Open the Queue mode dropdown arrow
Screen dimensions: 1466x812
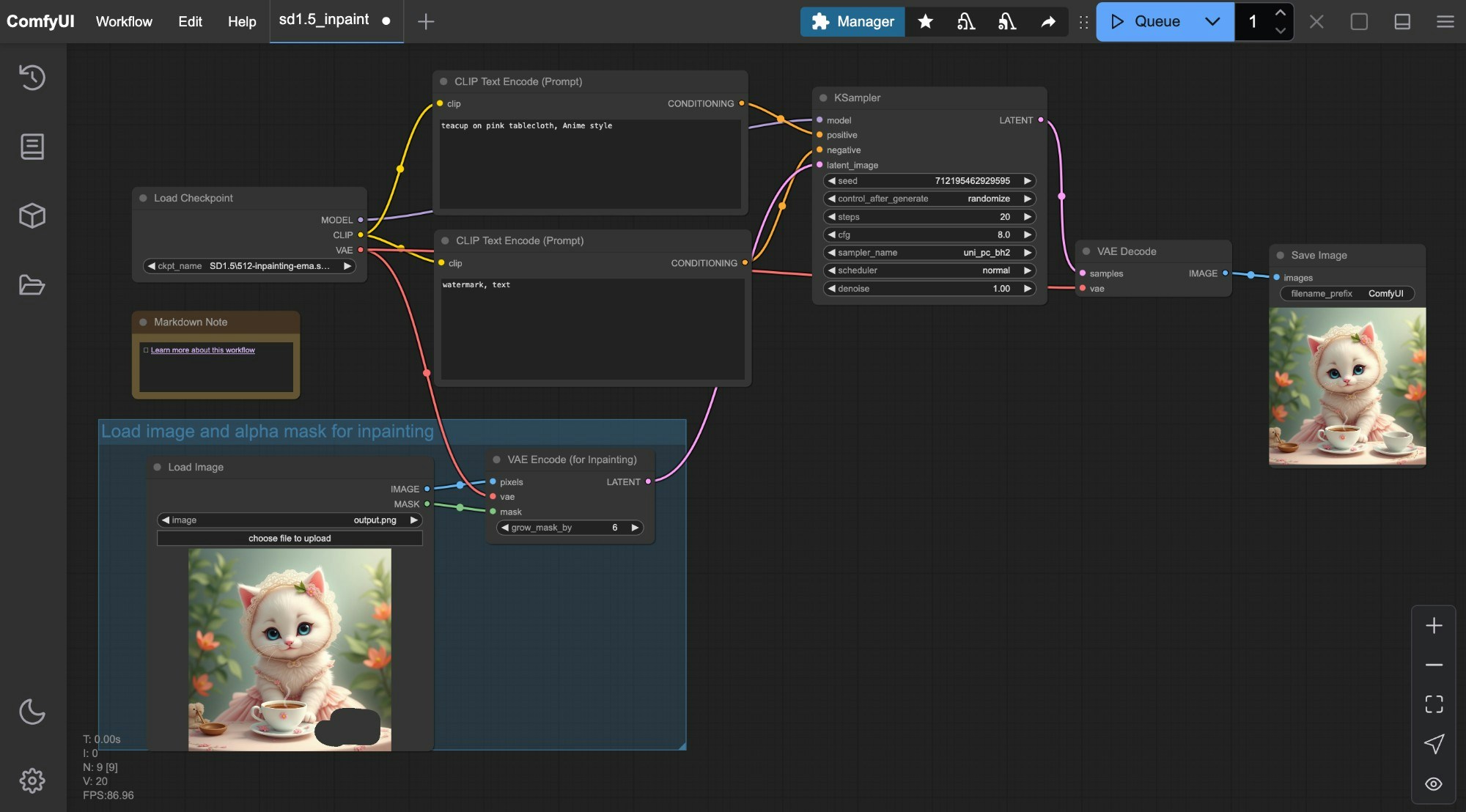coord(1213,21)
